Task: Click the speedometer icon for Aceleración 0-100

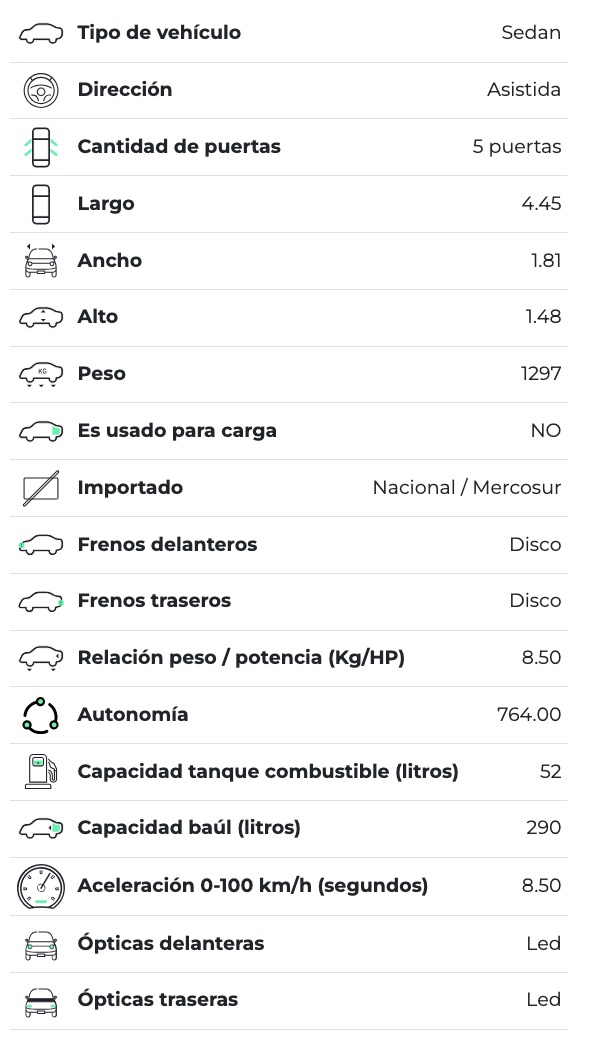Action: 41,886
